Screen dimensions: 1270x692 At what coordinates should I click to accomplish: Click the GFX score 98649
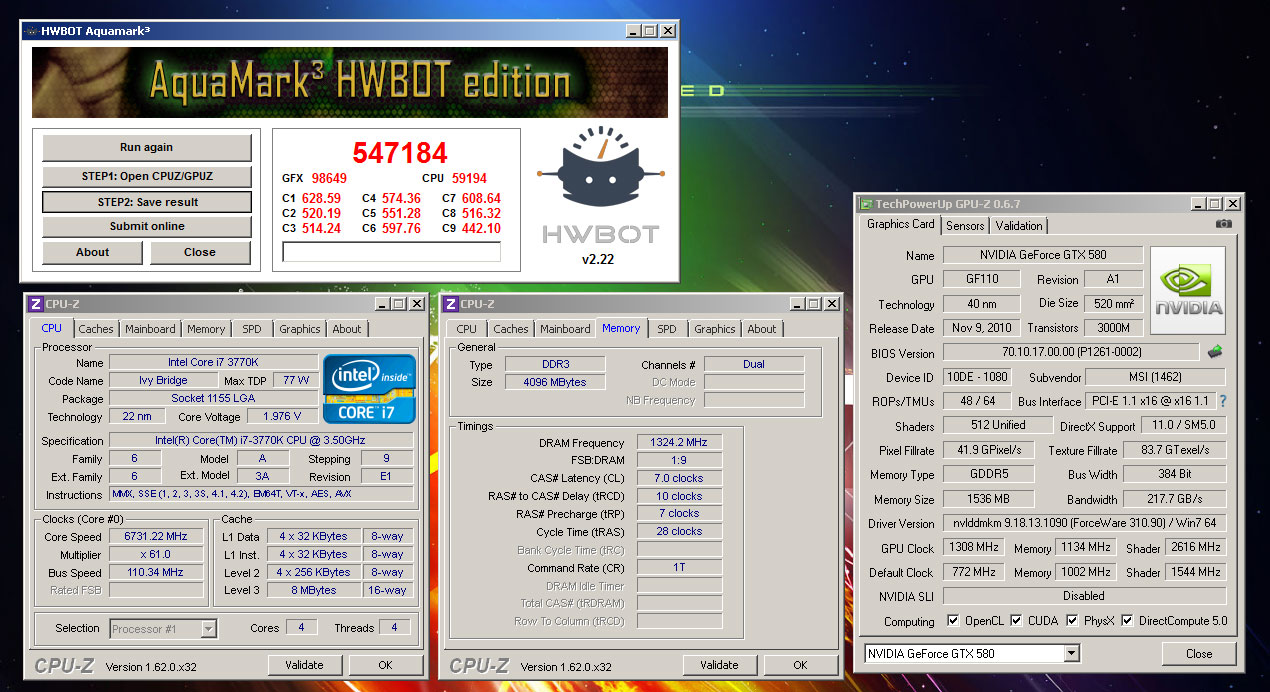click(329, 179)
